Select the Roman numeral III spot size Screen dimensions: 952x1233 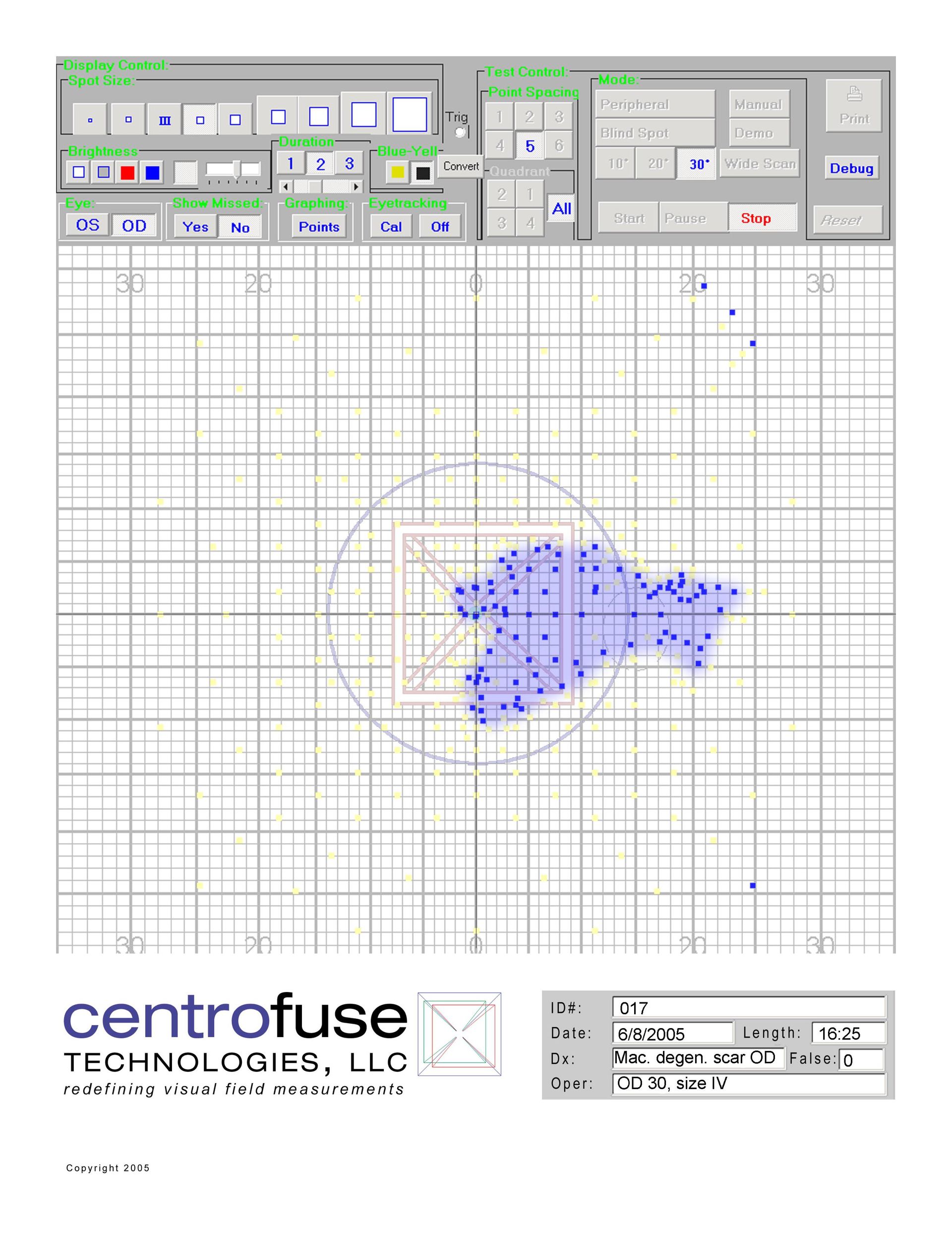coord(165,120)
